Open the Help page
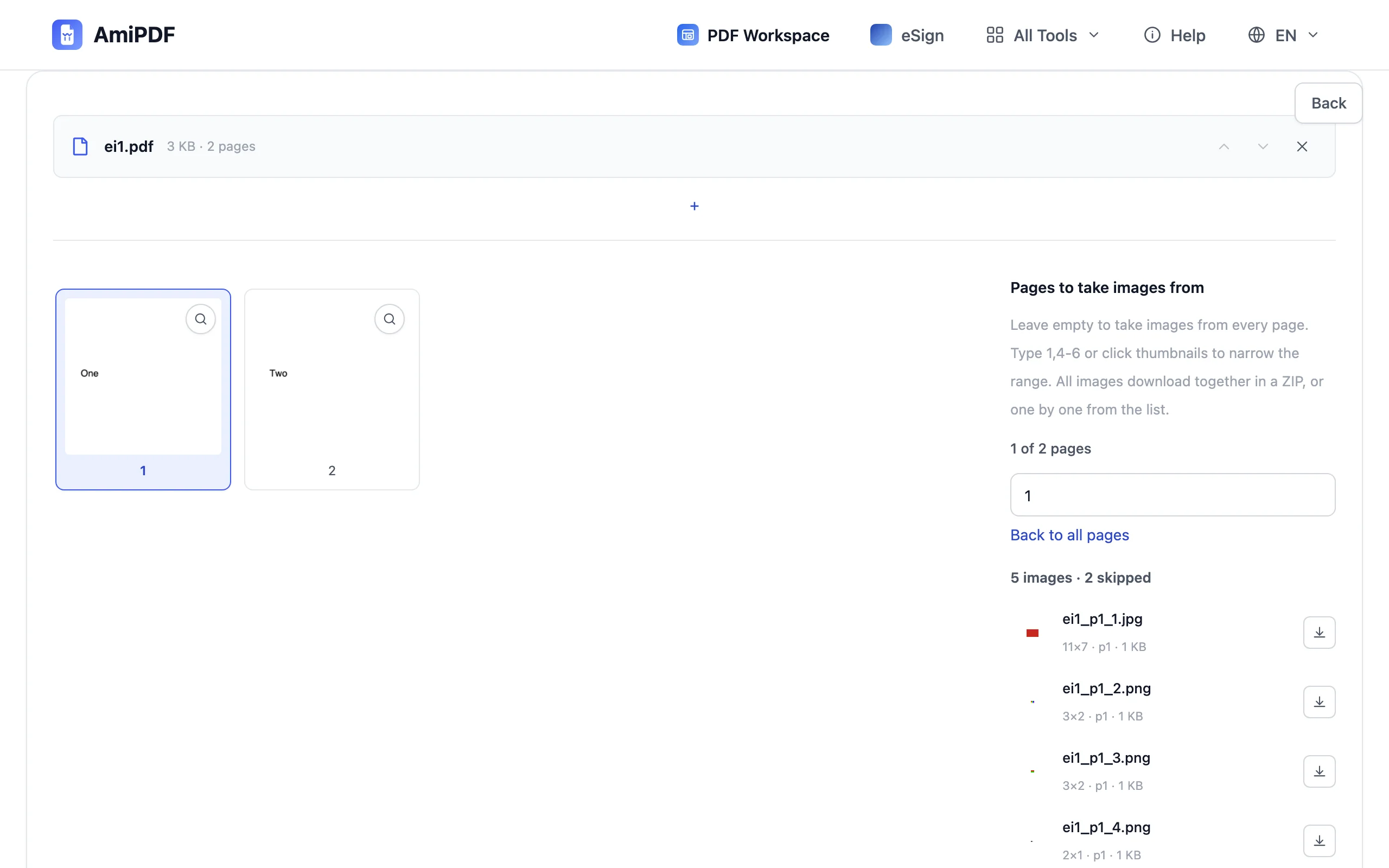This screenshot has width=1389, height=868. pos(1174,35)
